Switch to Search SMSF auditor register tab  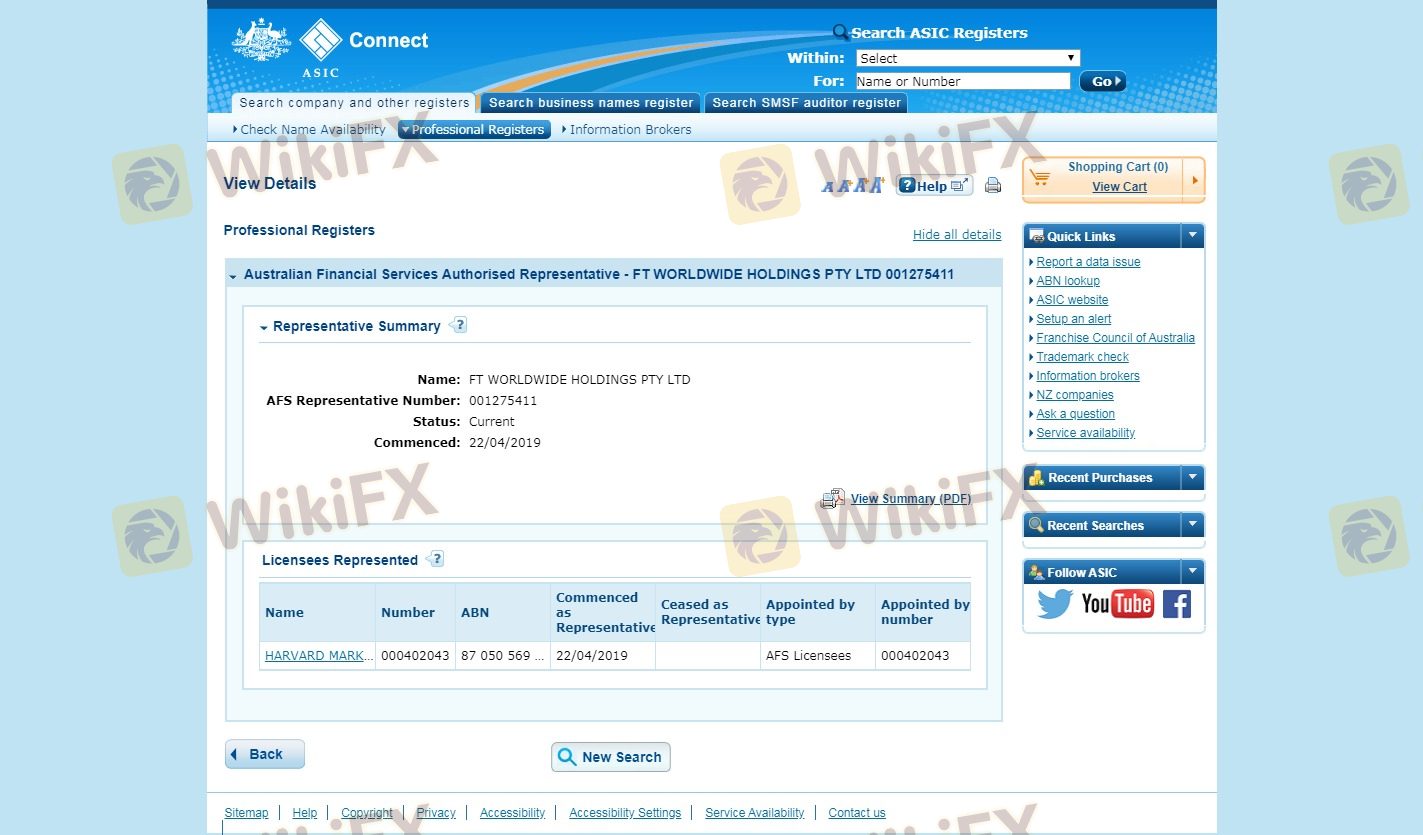tap(806, 103)
